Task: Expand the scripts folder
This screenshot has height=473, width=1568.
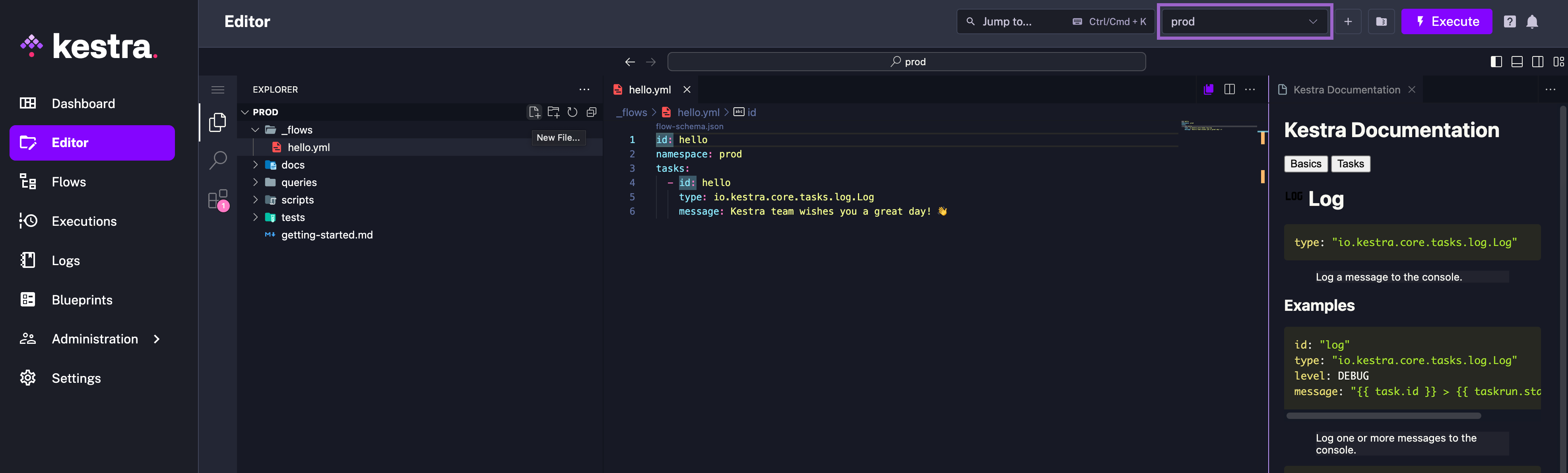Action: click(x=255, y=200)
